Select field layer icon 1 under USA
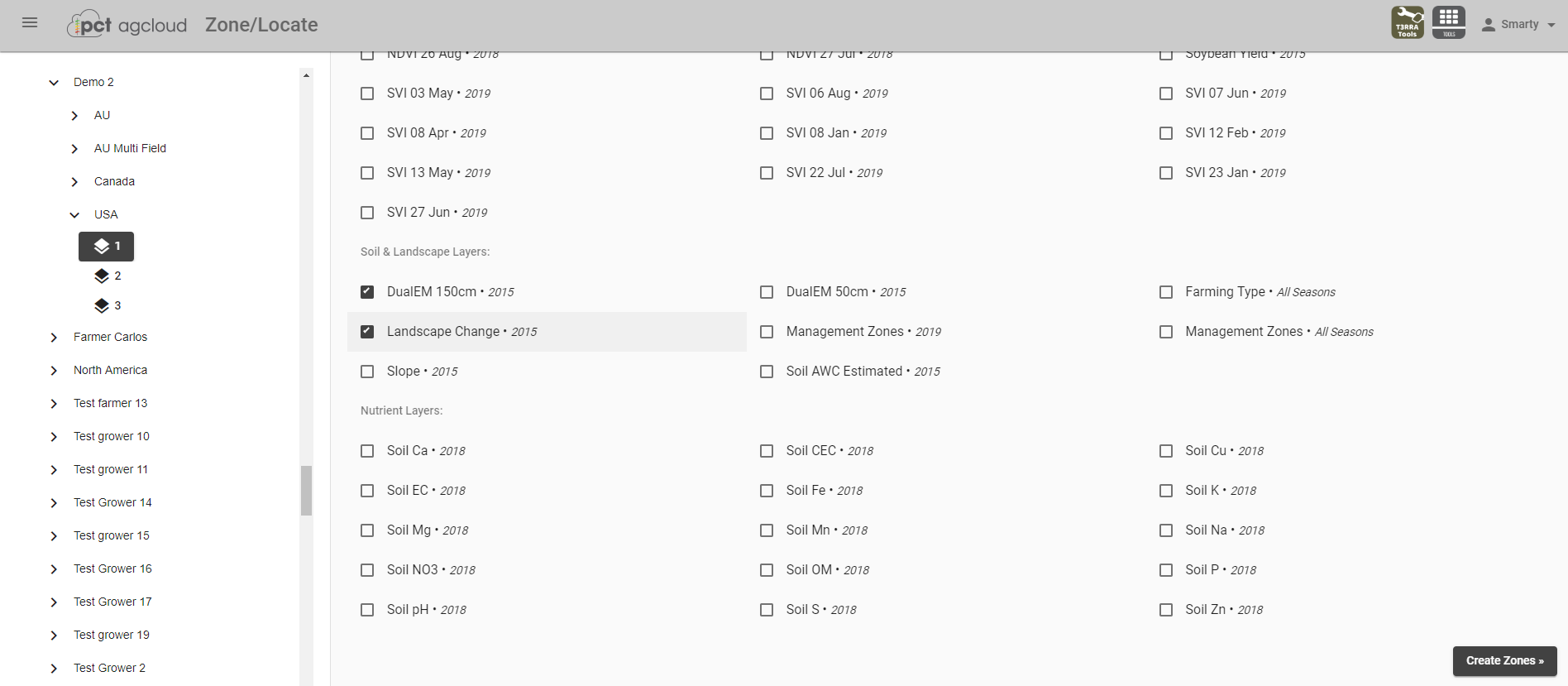 coord(102,246)
